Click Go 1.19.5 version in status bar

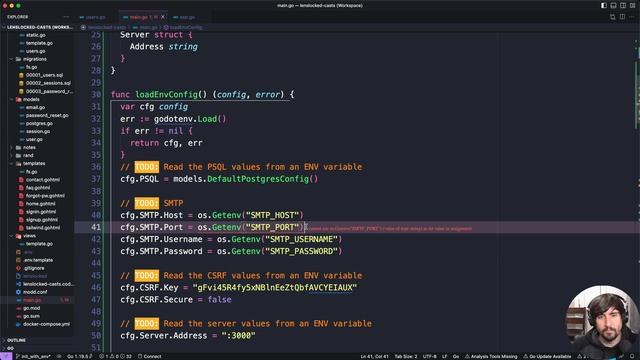(79, 356)
